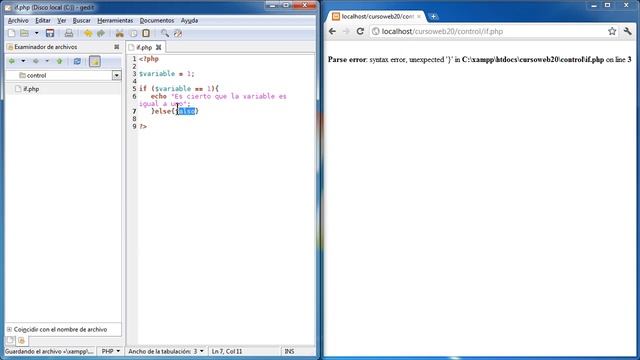Expand recent files arrow beside Open icon
The image size is (640, 360).
tap(36, 33)
